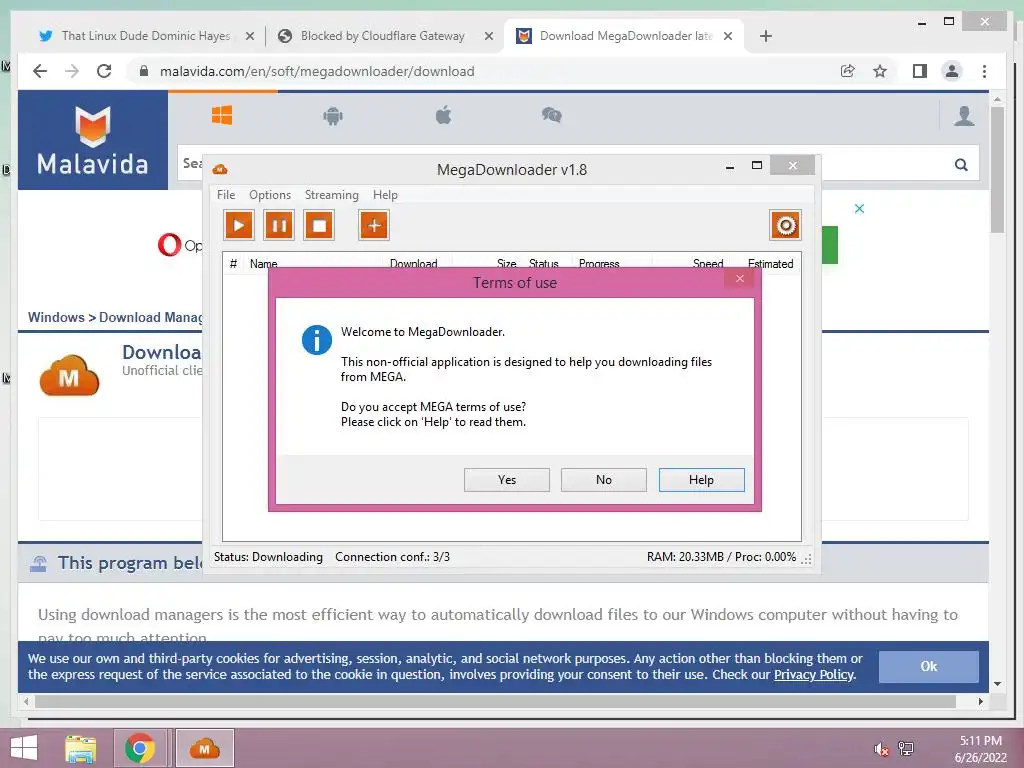Image resolution: width=1024 pixels, height=768 pixels.
Task: Open the Privacy Policy link
Action: coord(814,675)
